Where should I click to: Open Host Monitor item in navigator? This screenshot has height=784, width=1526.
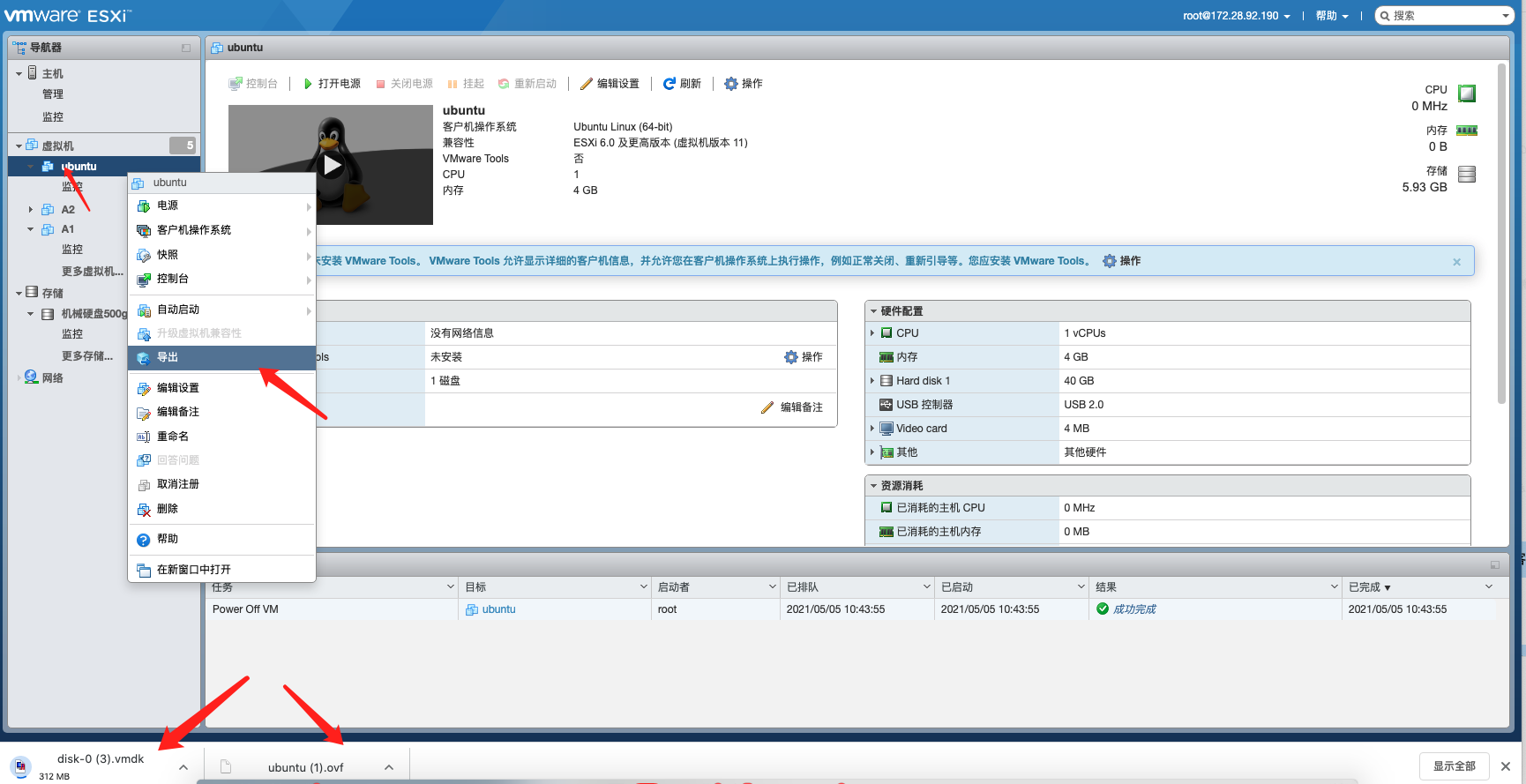(x=53, y=116)
